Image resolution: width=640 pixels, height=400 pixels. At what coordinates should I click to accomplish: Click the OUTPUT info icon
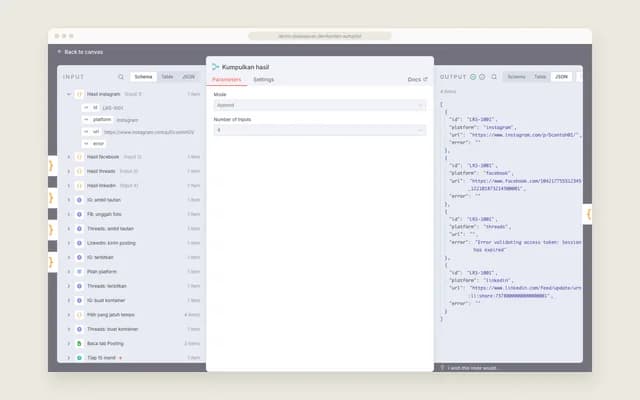pyautogui.click(x=482, y=77)
